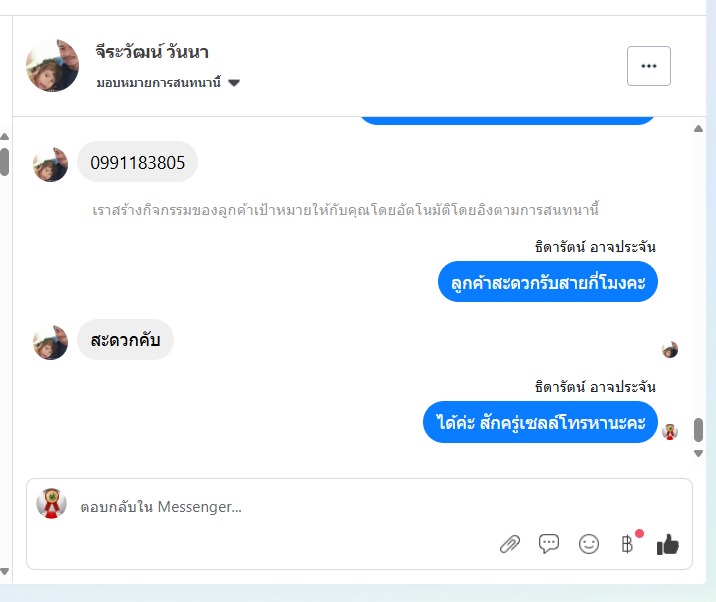
Task: Open the three-dot more options button
Action: (648, 66)
